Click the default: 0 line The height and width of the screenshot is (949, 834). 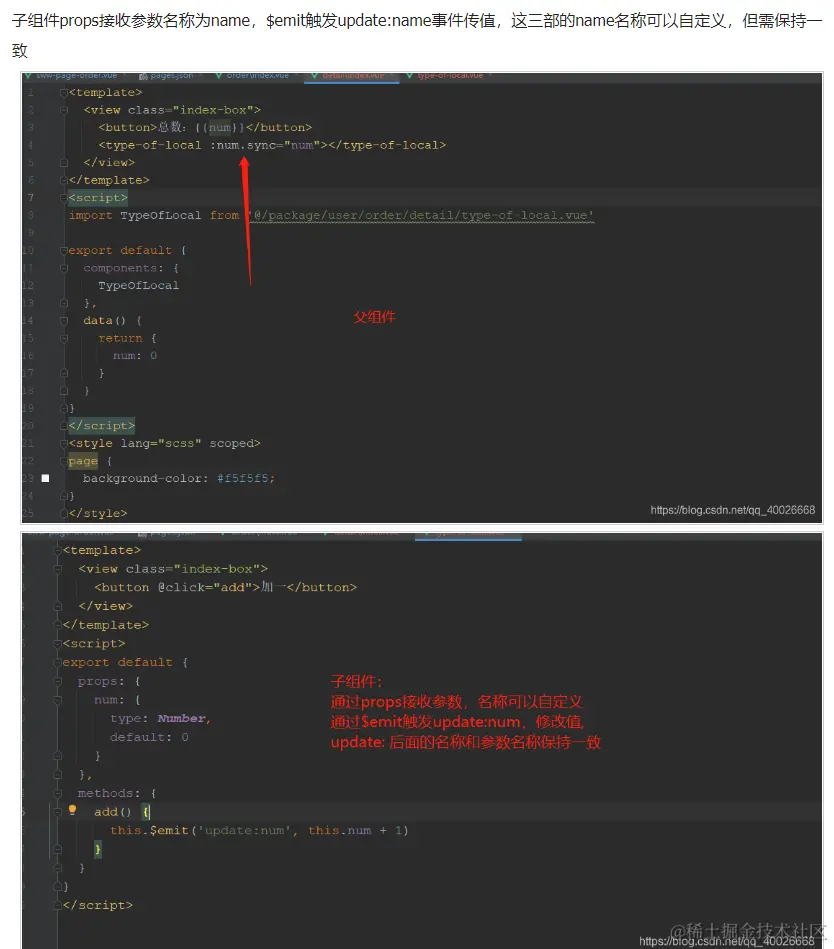[x=149, y=738]
